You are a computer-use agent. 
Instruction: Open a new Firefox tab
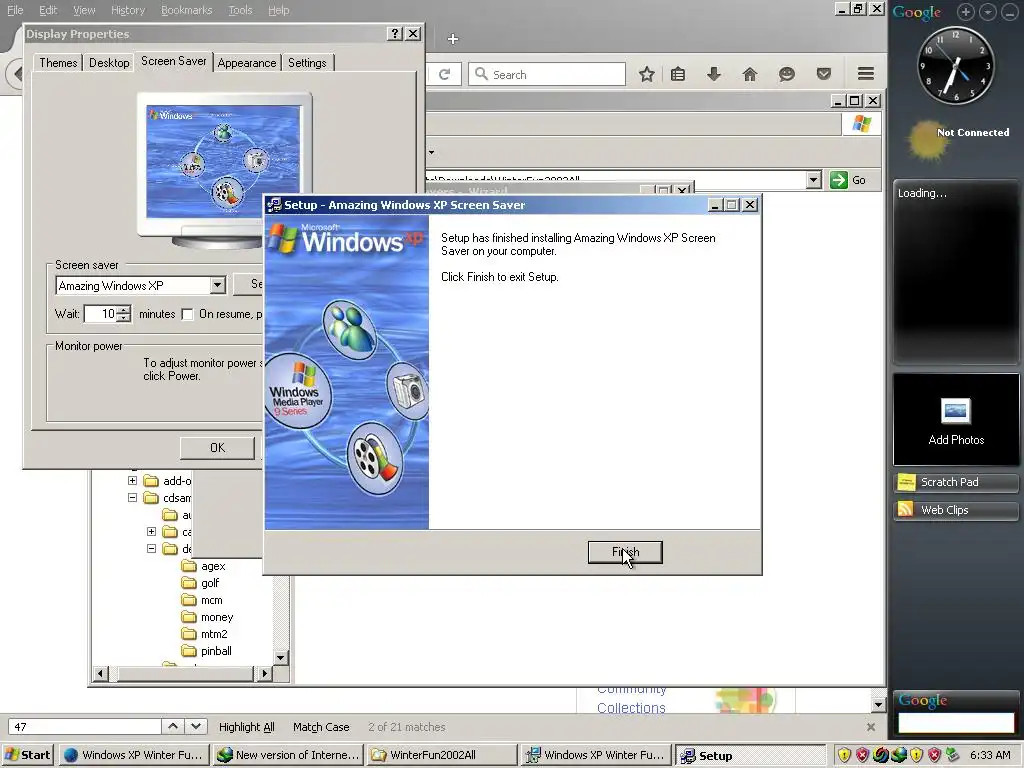coord(453,39)
